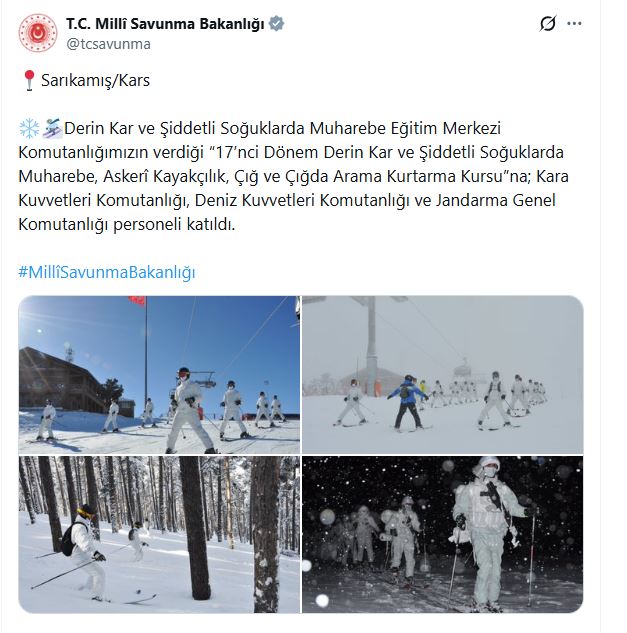View the pine forest skiing photo
This screenshot has height=633, width=627.
pos(159,534)
